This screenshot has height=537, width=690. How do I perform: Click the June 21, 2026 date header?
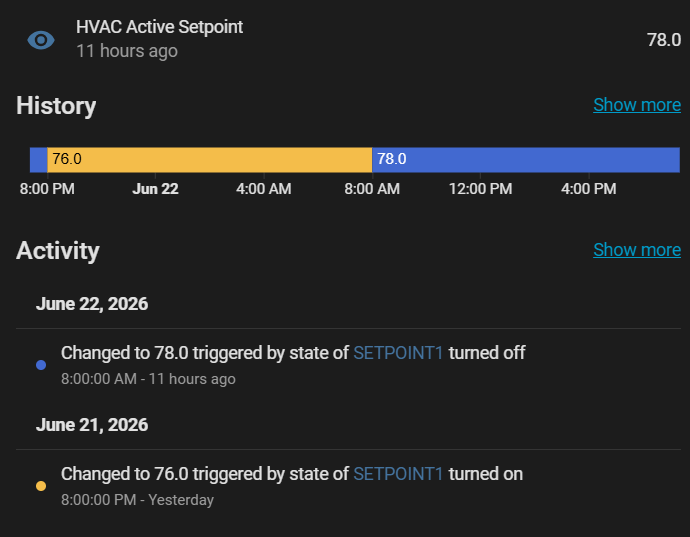[92, 425]
